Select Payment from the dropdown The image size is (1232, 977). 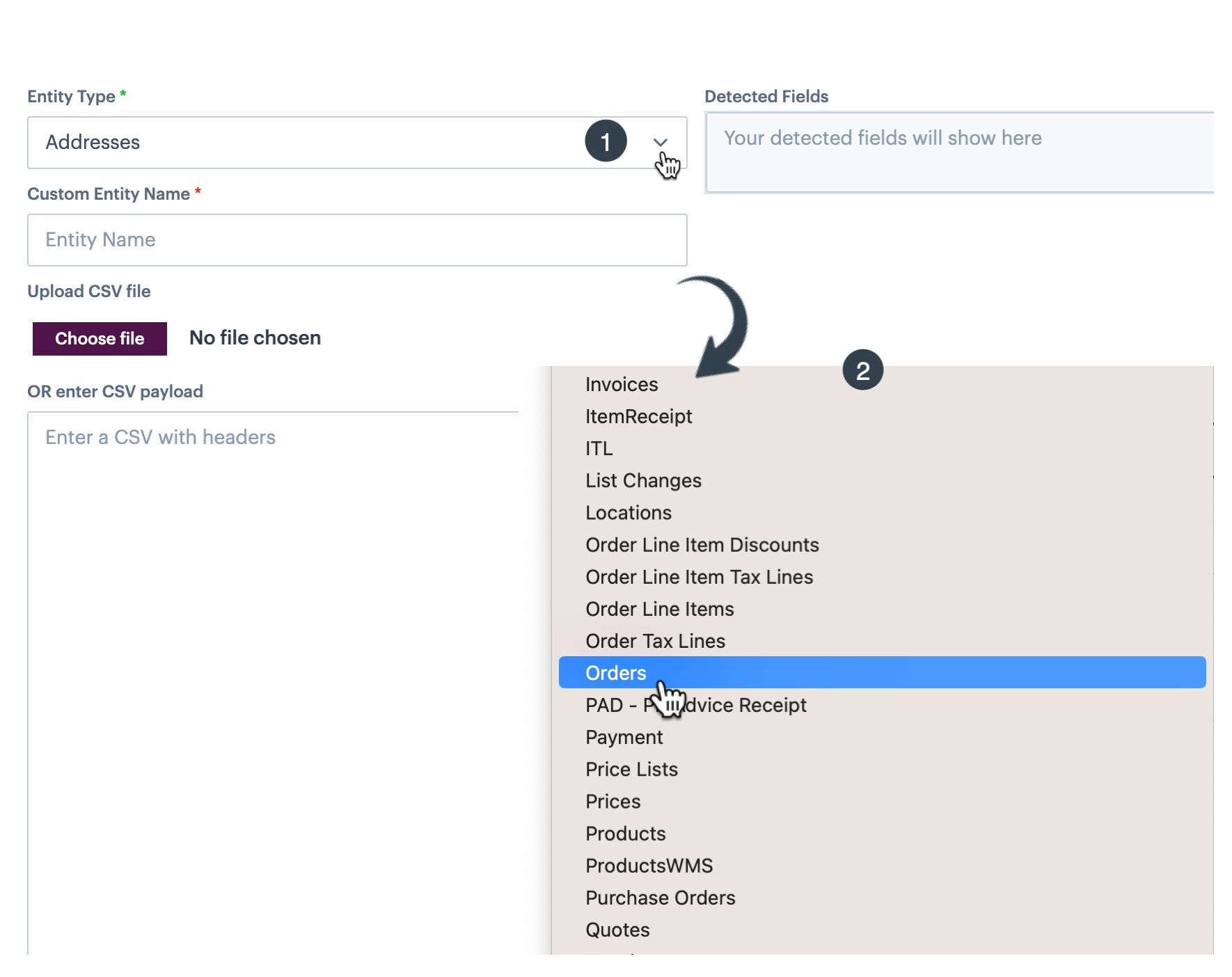click(x=624, y=737)
